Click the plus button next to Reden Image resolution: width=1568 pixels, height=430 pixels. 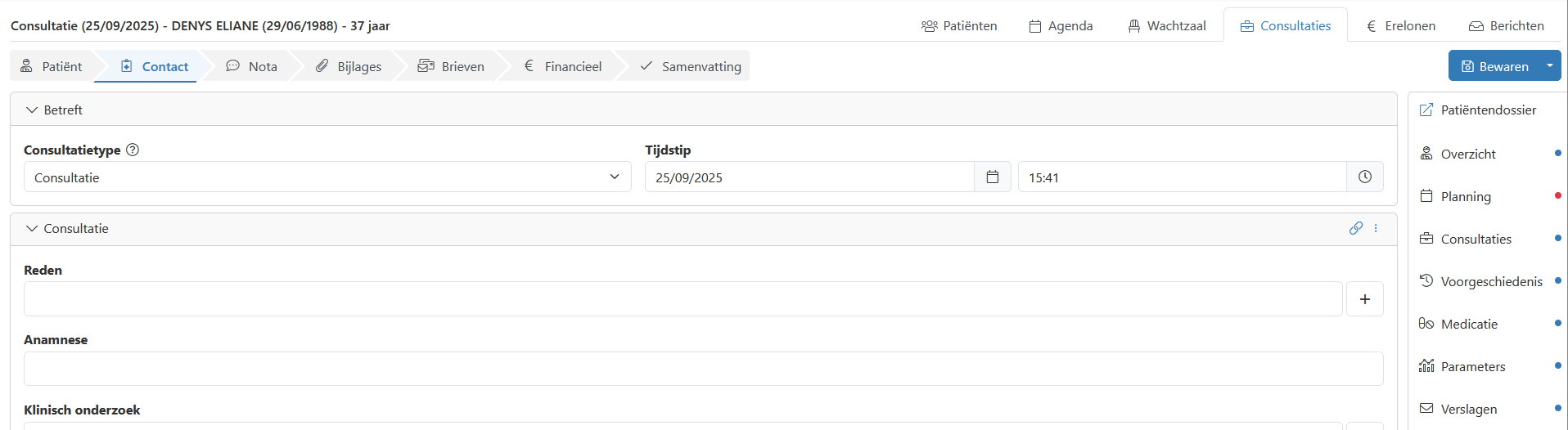coord(1365,299)
